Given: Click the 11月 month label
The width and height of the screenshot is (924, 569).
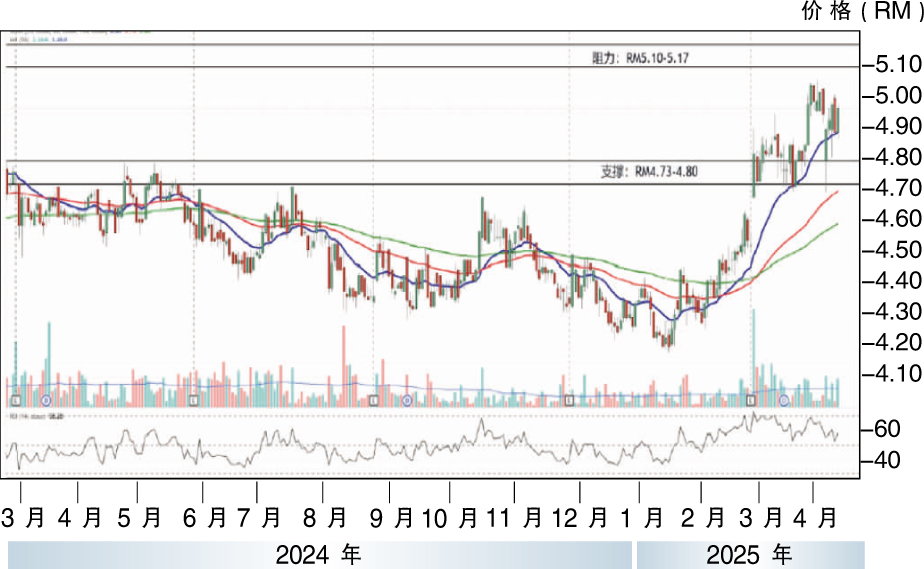Looking at the screenshot, I should click(x=515, y=518).
